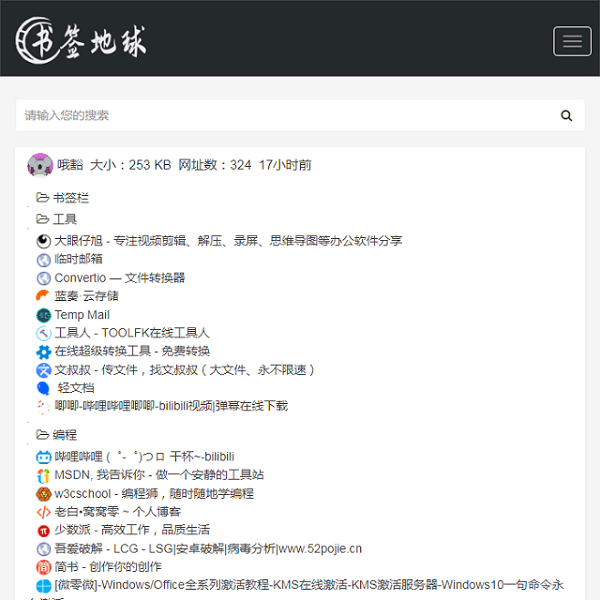Viewport: 600px width, 600px height.
Task: Collapse the 工具 folder
Action: [56, 219]
